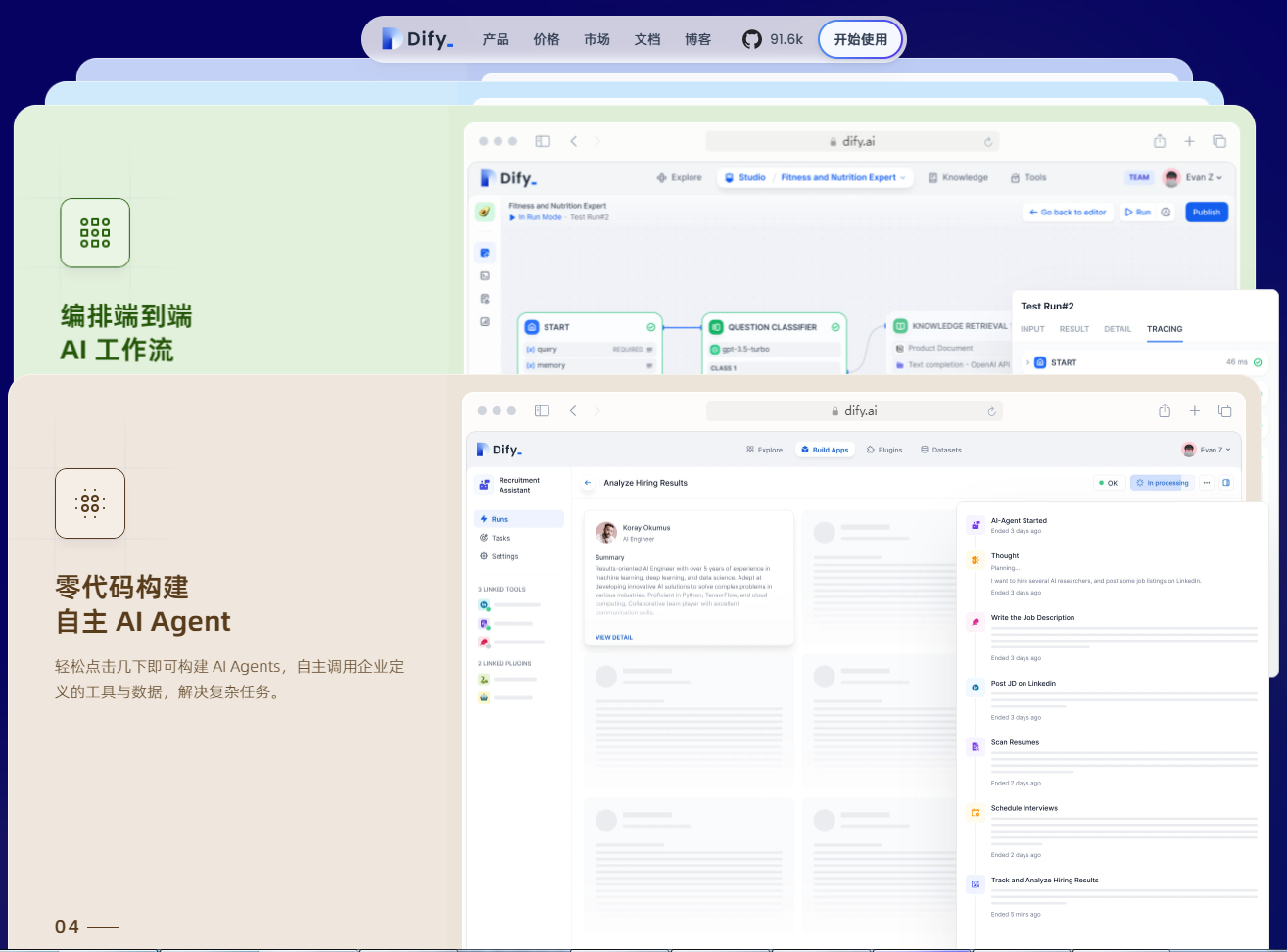Open the 博客 menu item
Screen dimensions: 1287x952
pyautogui.click(x=698, y=39)
